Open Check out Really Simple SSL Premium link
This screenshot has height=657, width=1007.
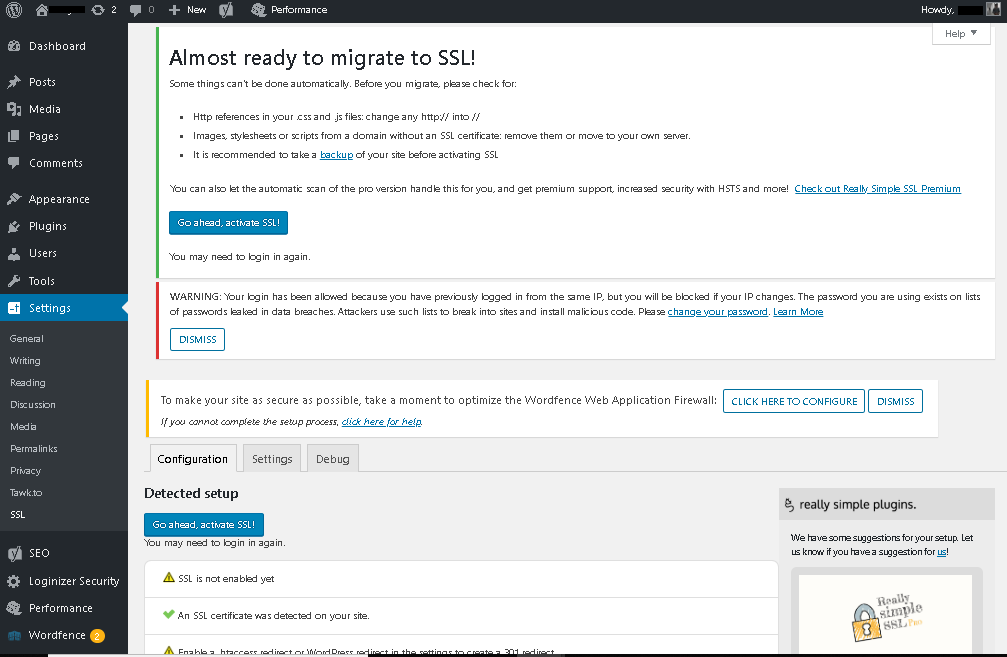tap(877, 189)
